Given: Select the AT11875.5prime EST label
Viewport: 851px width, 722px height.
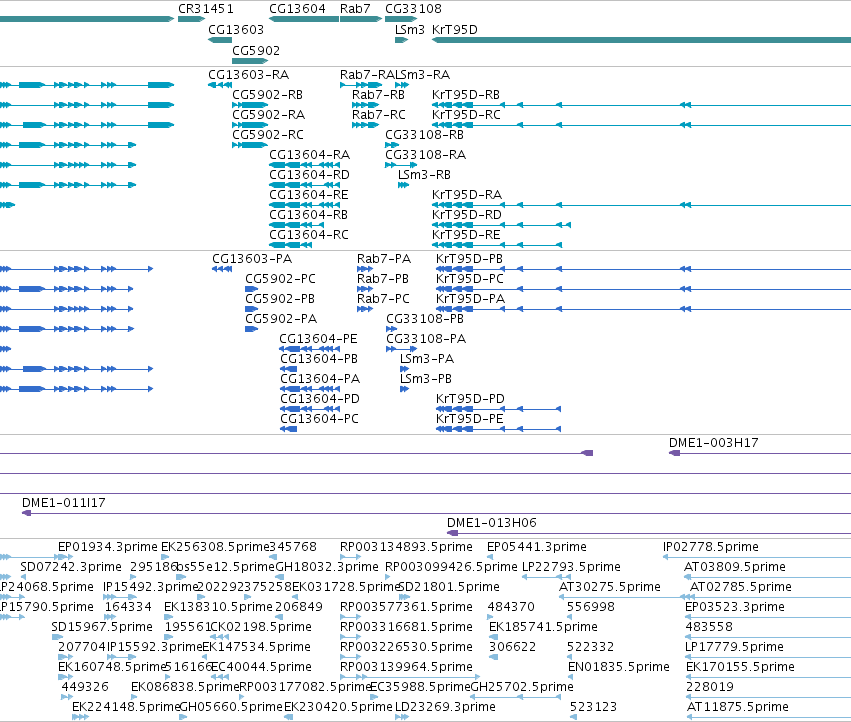Looking at the screenshot, I should point(738,707).
